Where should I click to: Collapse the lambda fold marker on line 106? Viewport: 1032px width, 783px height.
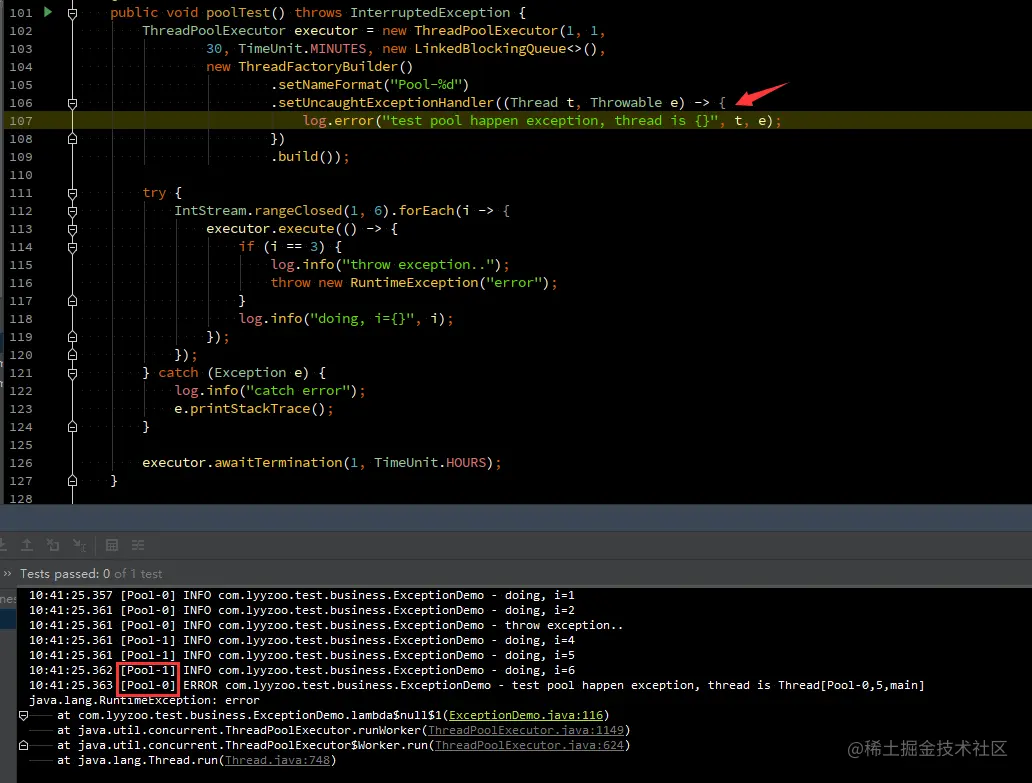[x=72, y=103]
